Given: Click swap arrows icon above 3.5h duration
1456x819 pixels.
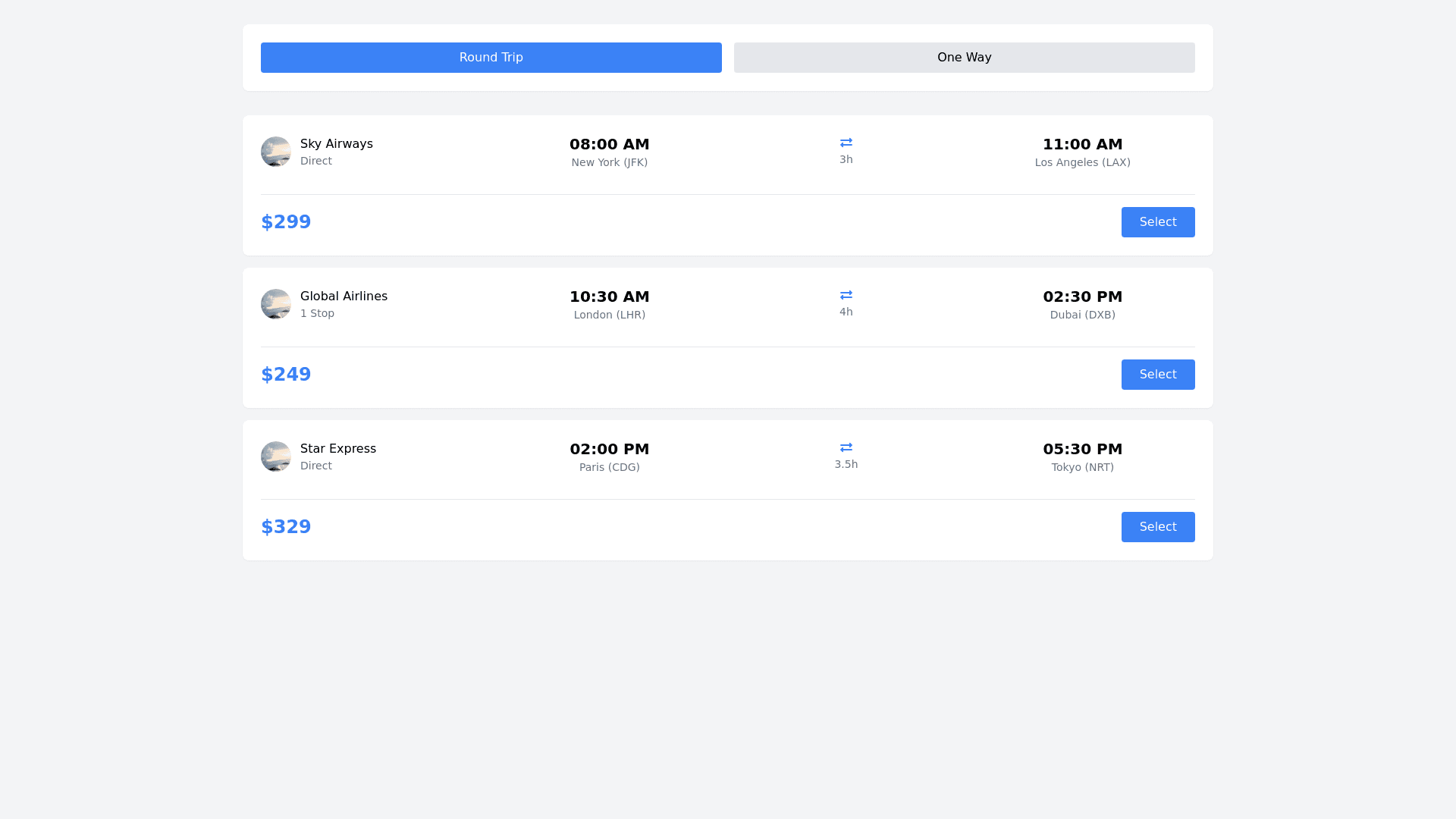Looking at the screenshot, I should [846, 447].
